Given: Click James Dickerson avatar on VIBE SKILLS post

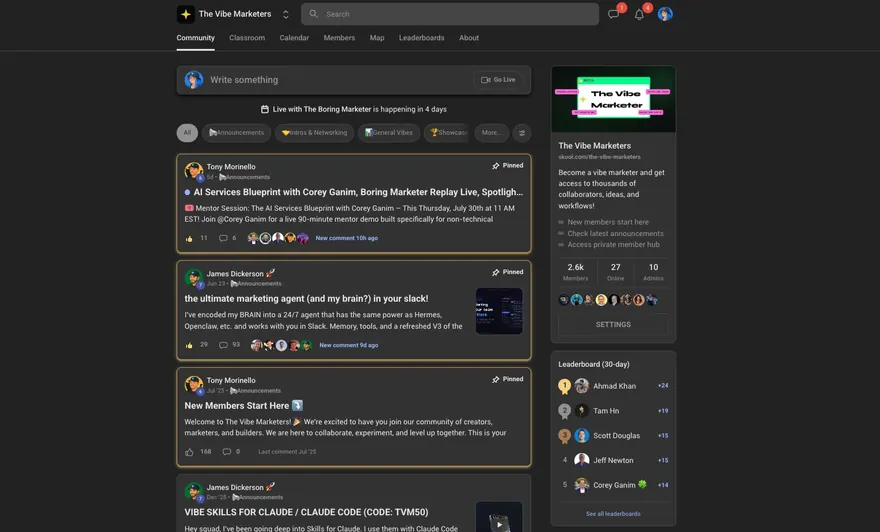Looking at the screenshot, I should (x=194, y=491).
